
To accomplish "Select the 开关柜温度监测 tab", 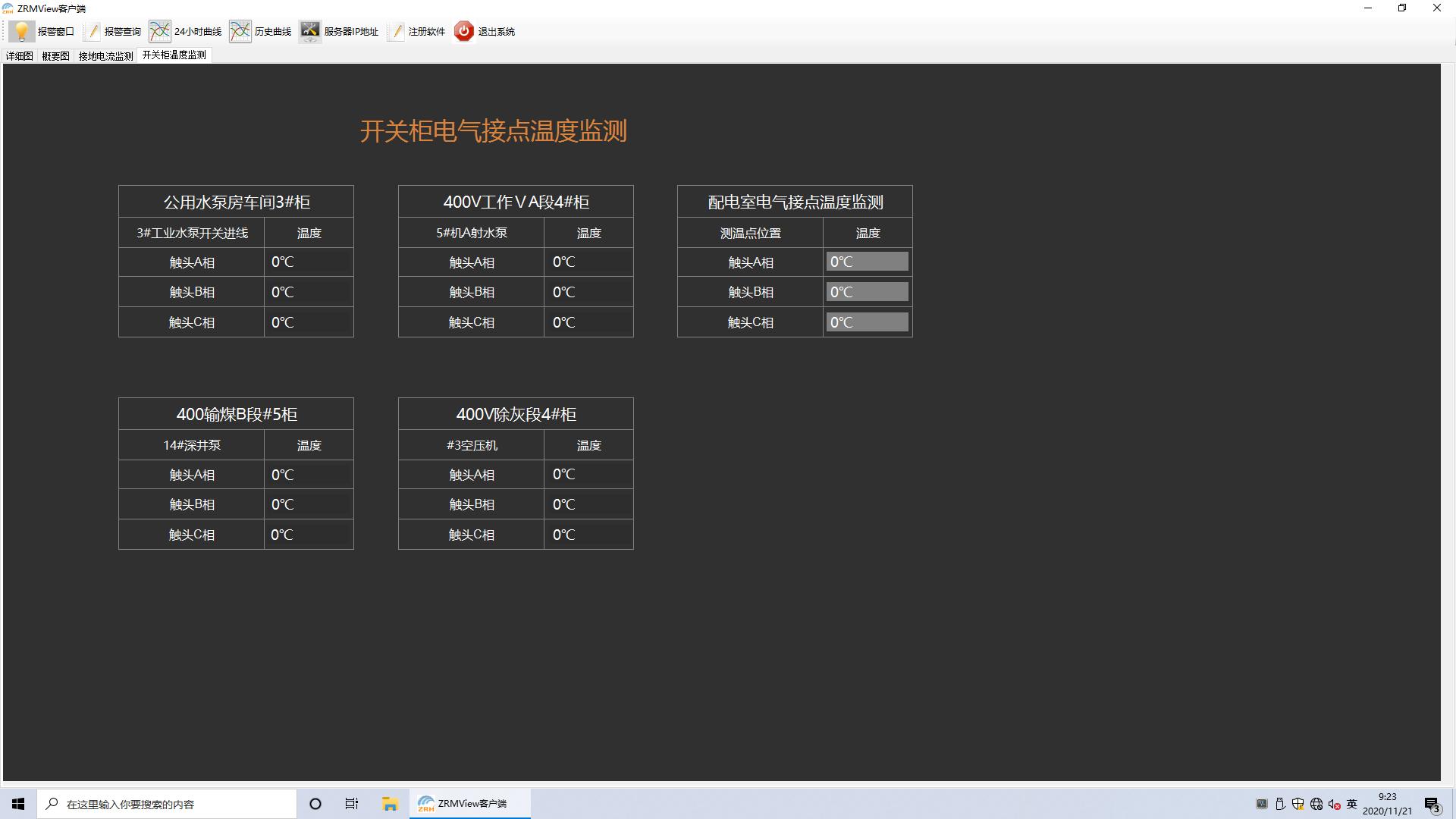I will point(174,55).
